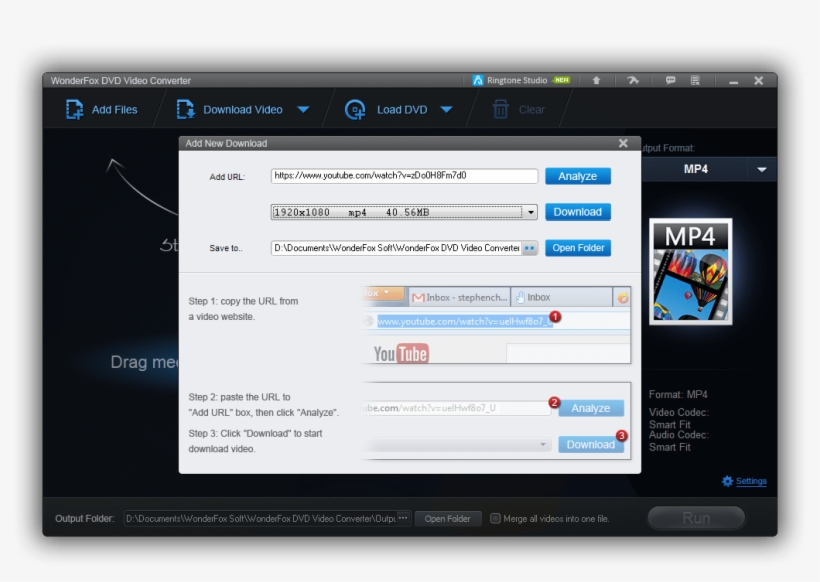Close the Add New Download dialog

click(623, 143)
